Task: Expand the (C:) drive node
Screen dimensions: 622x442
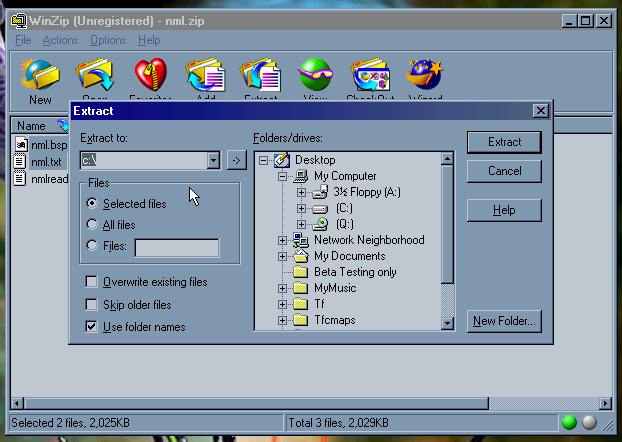Action: click(301, 208)
